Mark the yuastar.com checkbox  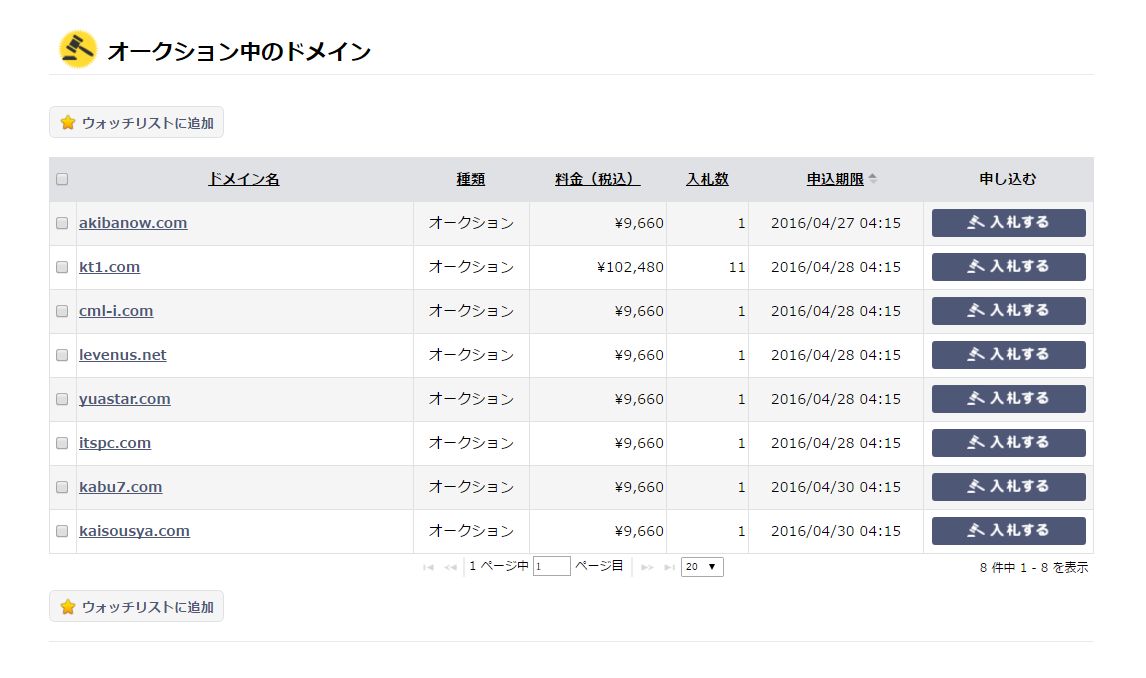tap(62, 399)
